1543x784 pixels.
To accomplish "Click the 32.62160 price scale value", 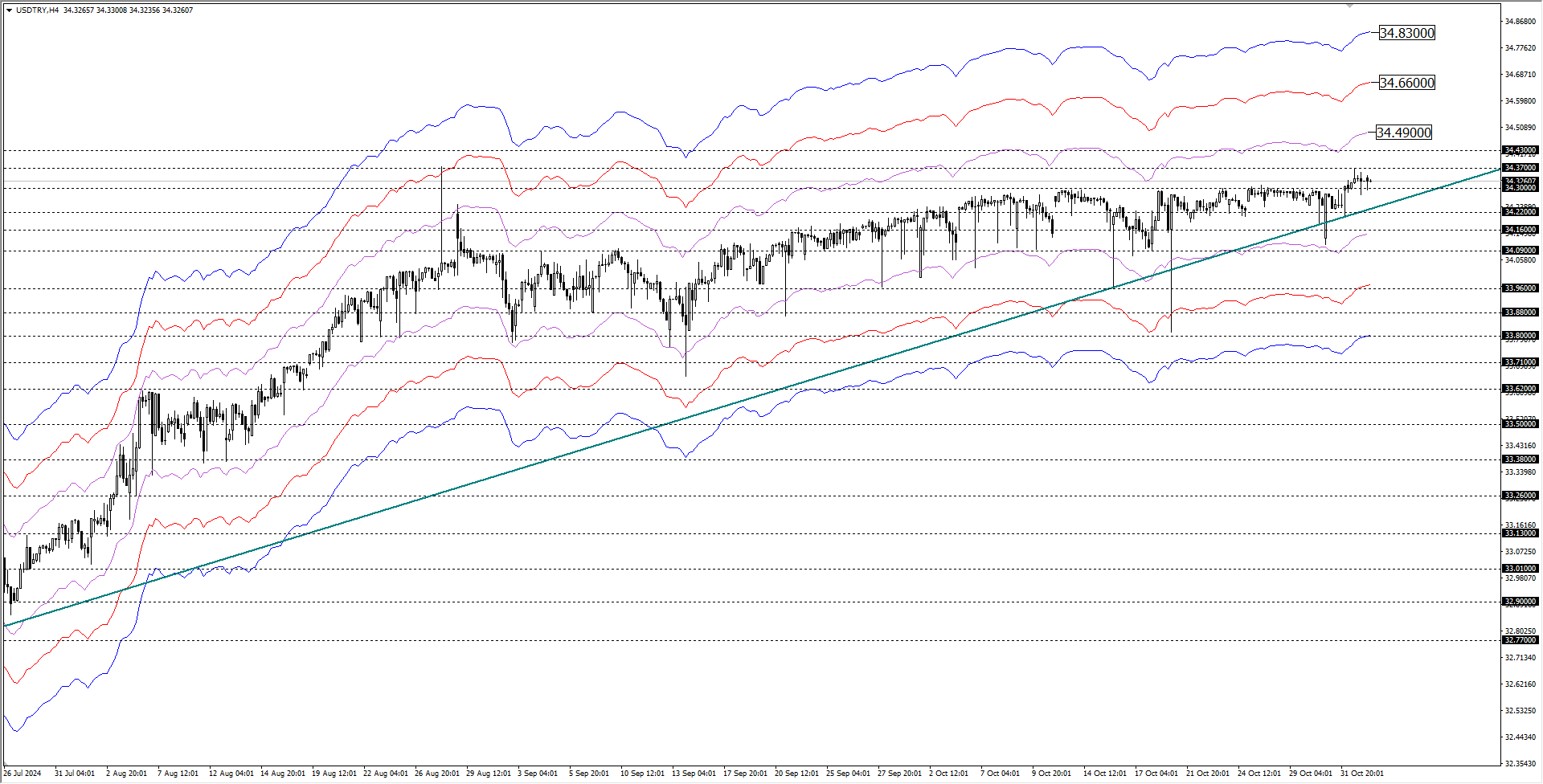I will (1520, 684).
